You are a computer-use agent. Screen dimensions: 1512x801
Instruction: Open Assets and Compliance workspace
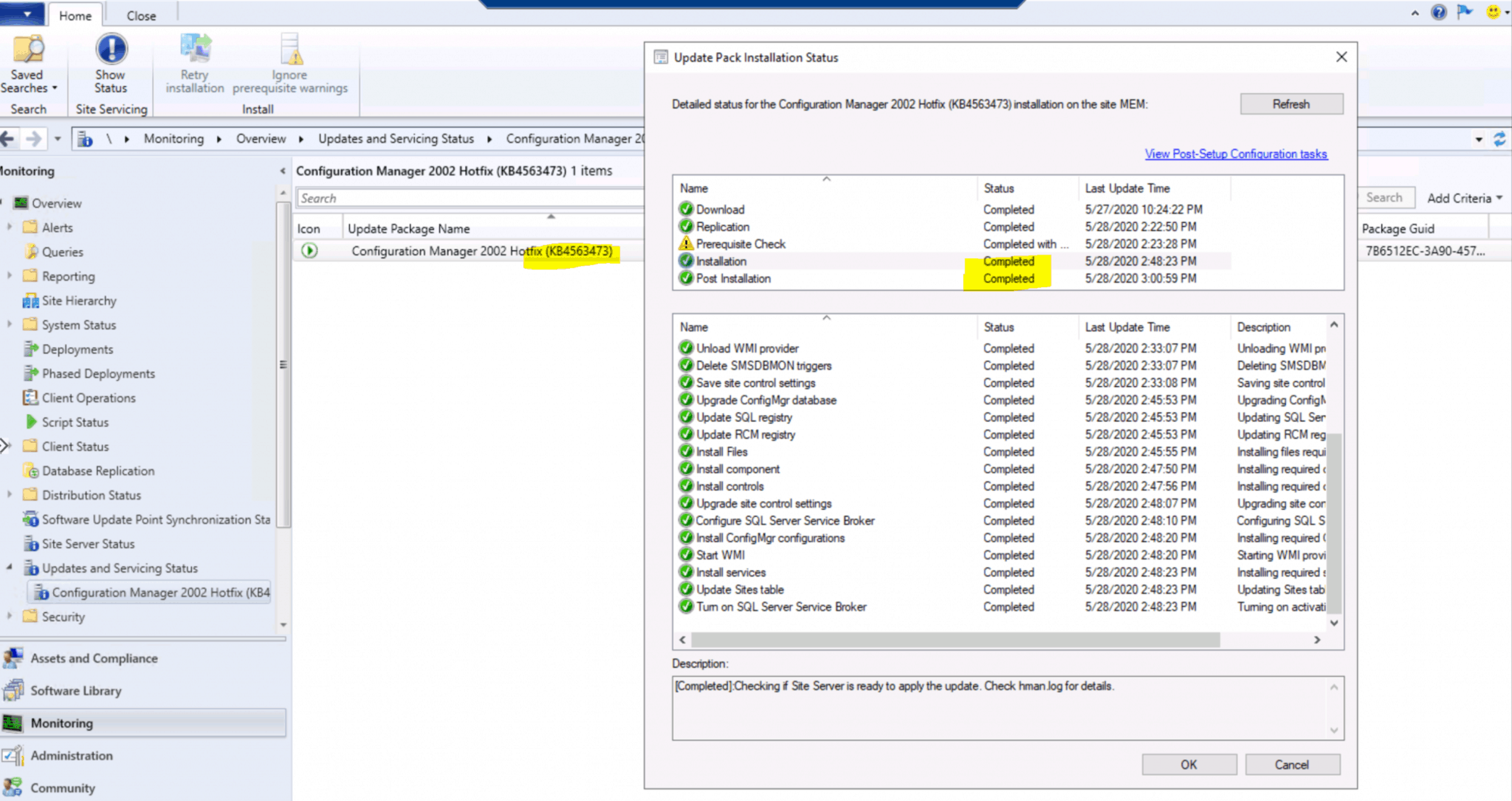point(94,658)
